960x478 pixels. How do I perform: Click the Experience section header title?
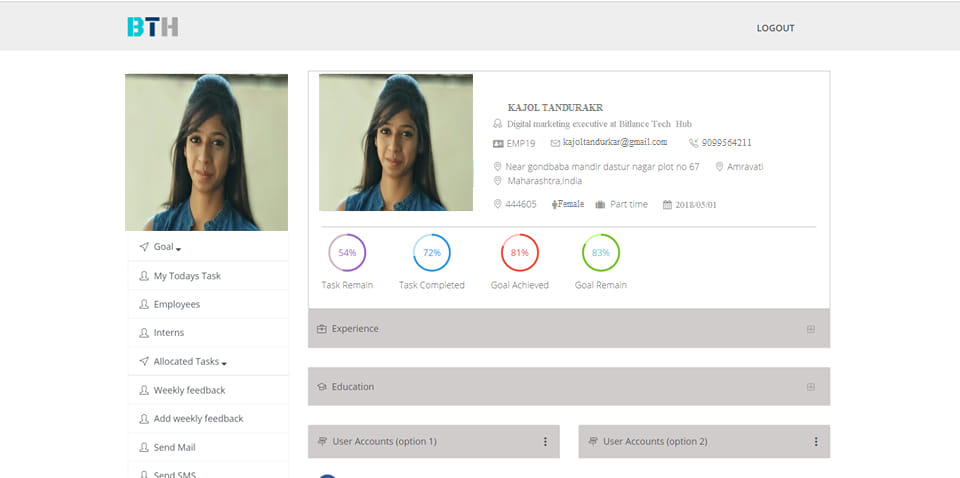click(355, 329)
